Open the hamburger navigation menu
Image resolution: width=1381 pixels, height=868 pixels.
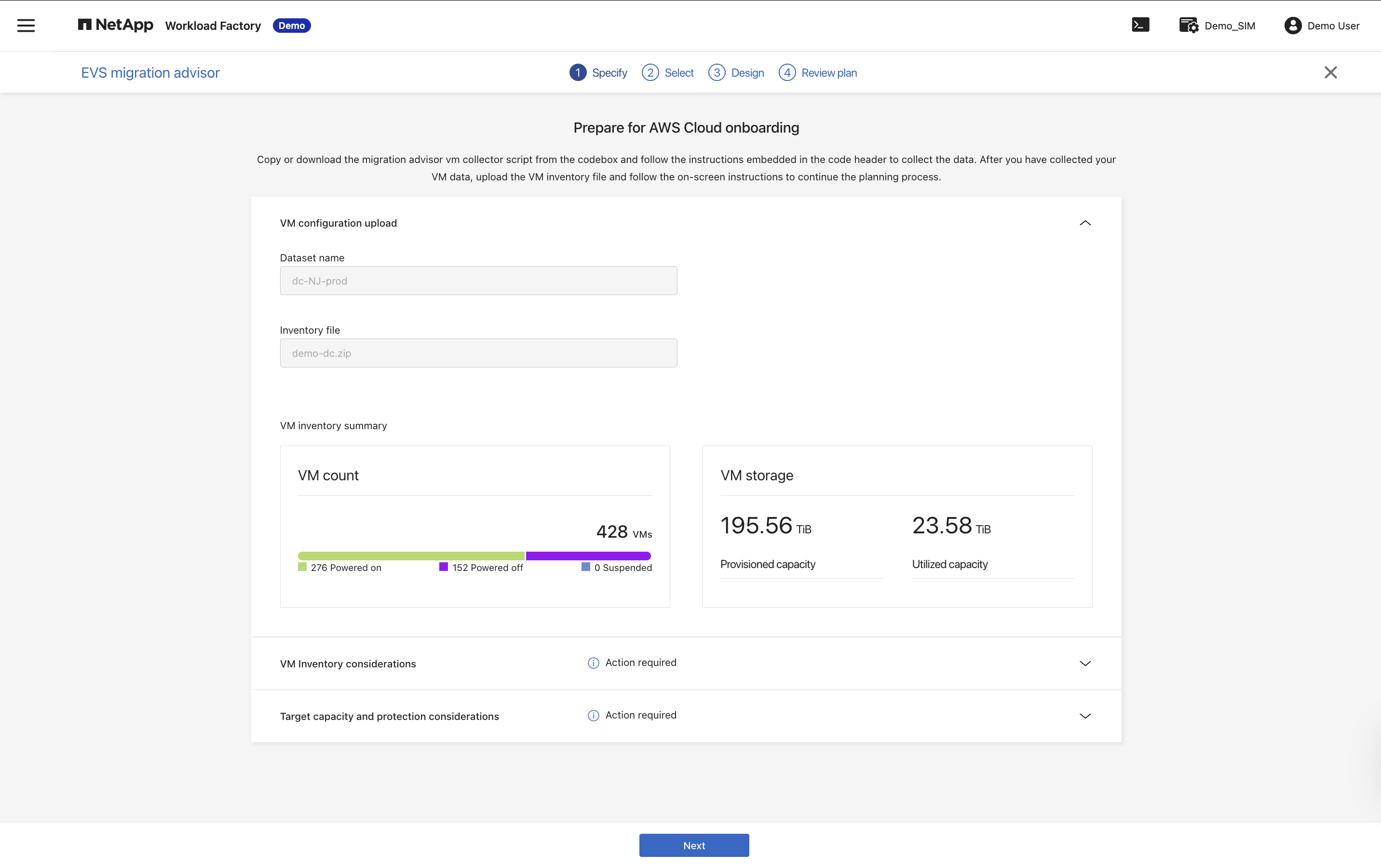point(26,25)
